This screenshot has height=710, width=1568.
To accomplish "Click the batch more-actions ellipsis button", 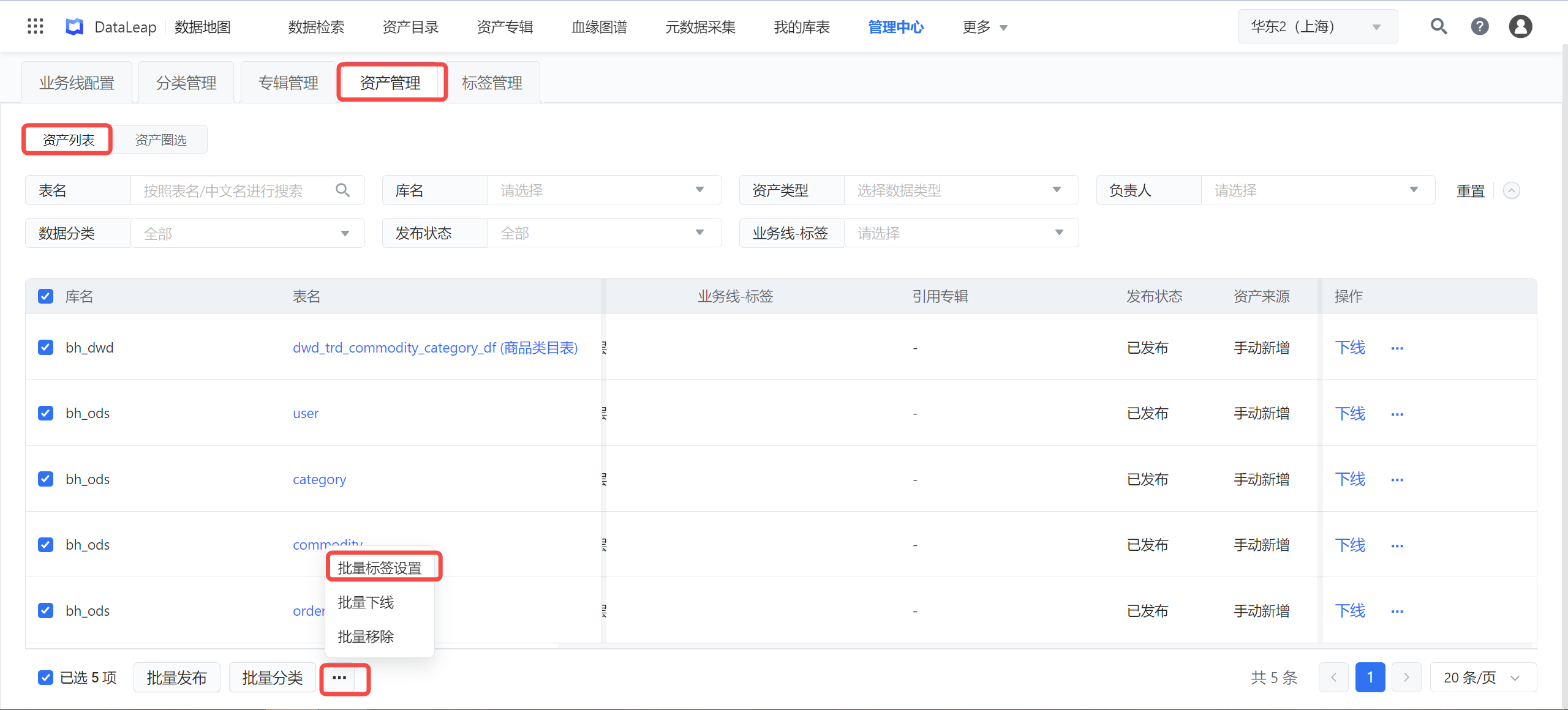I will pyautogui.click(x=339, y=678).
